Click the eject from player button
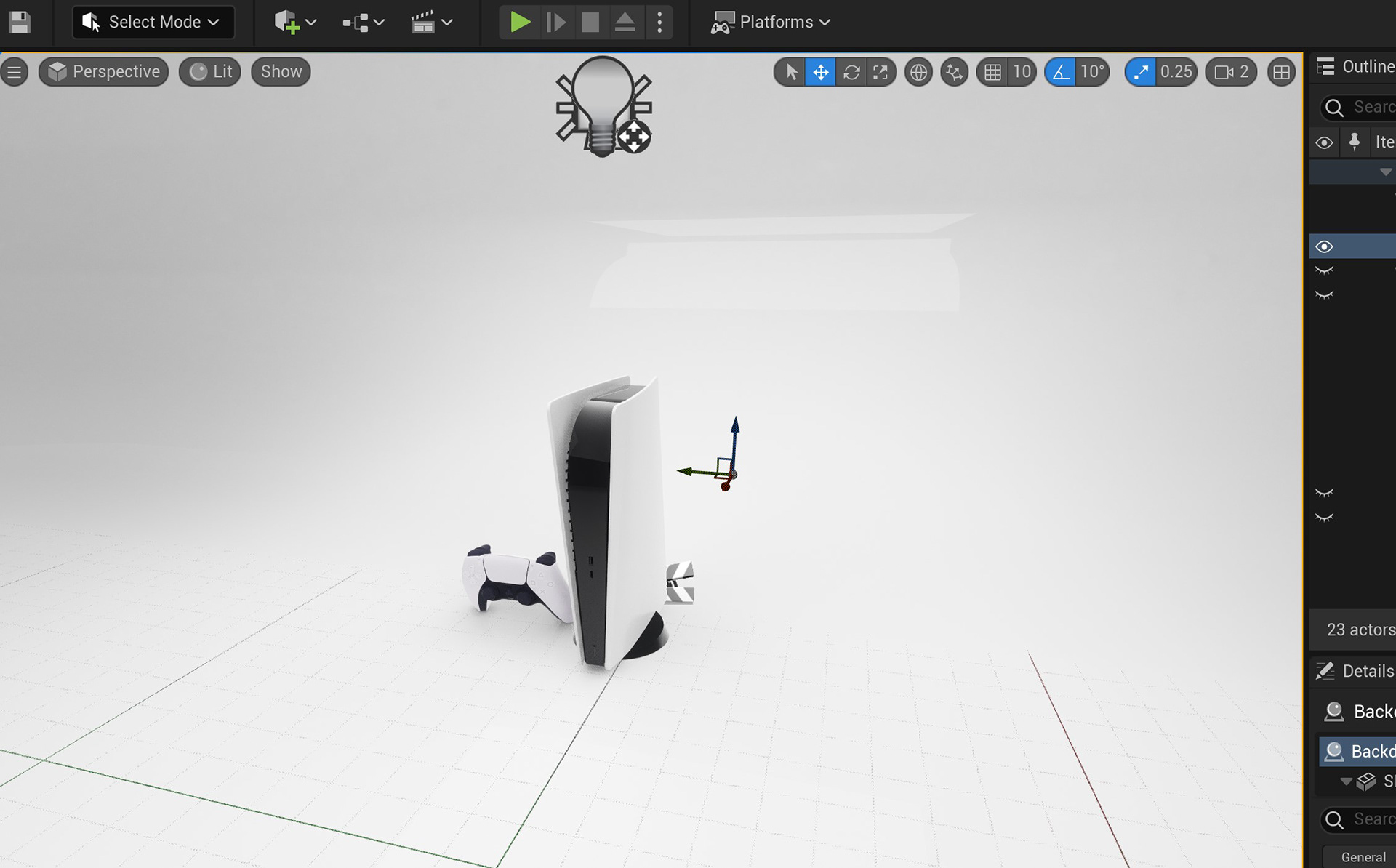This screenshot has width=1396, height=868. 625,22
